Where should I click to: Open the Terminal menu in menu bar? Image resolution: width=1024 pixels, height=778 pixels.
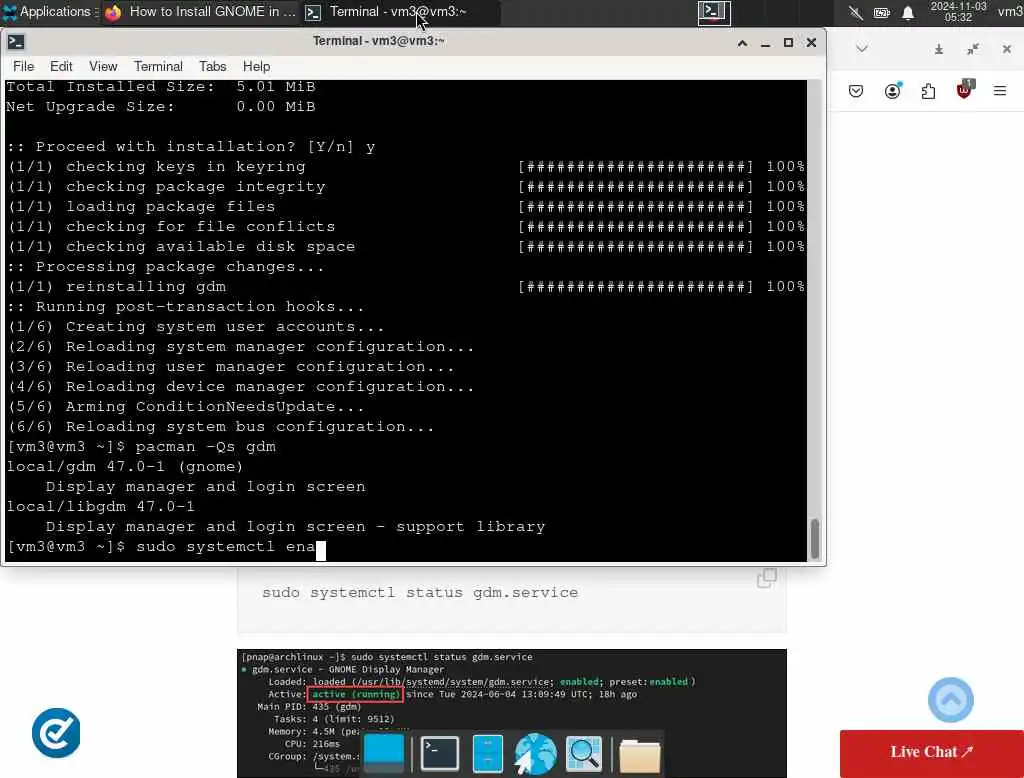pyautogui.click(x=158, y=67)
